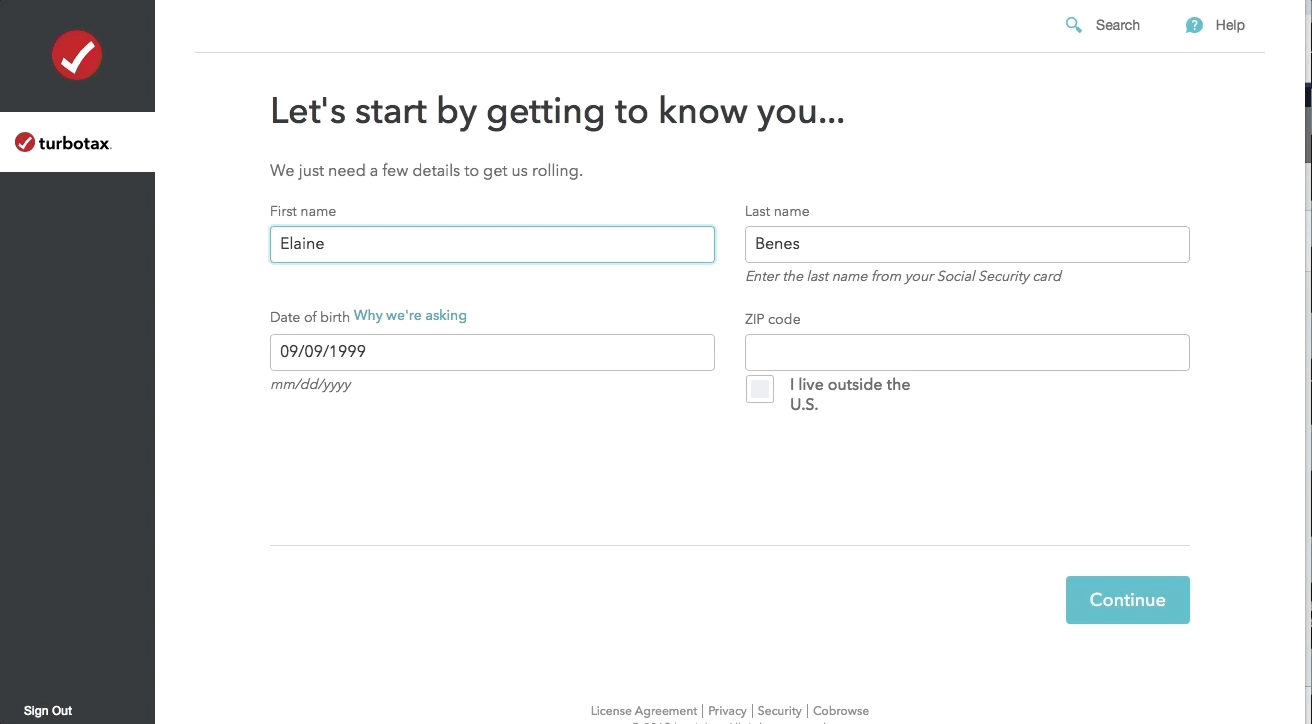1312x724 pixels.
Task: Focus the First name field
Action: pyautogui.click(x=492, y=244)
